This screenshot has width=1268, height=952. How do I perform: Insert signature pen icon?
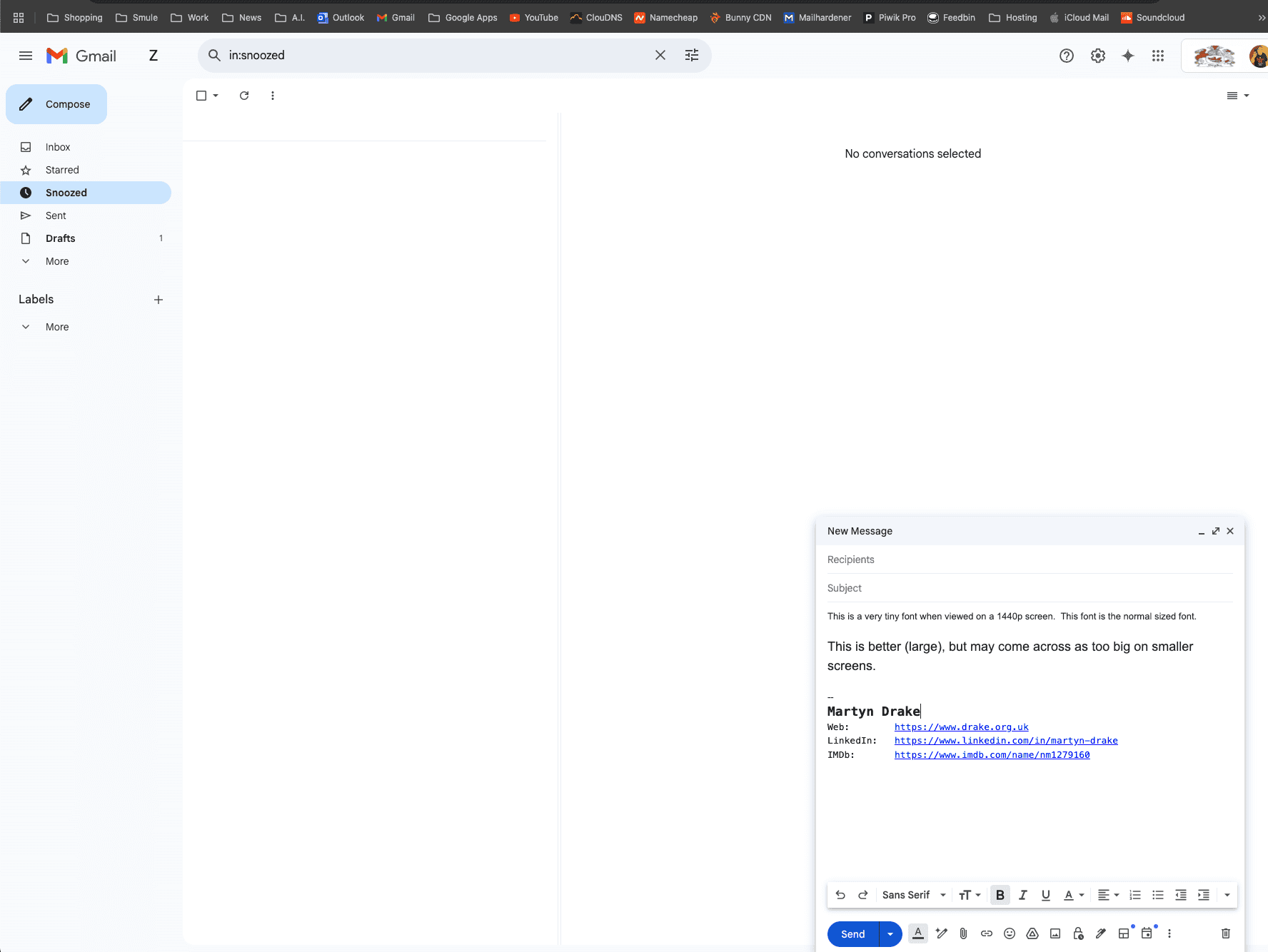(x=1101, y=933)
